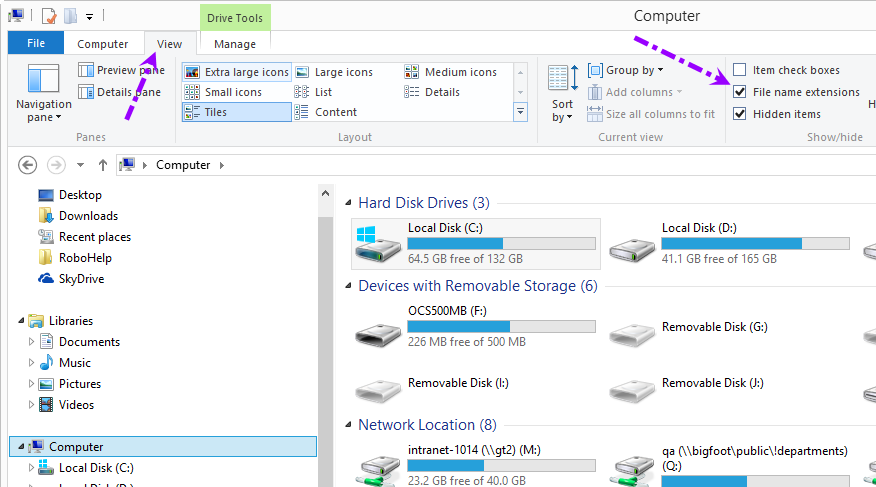Collapse the Libraries tree node
Screen dimensions: 876x487
click(21, 321)
